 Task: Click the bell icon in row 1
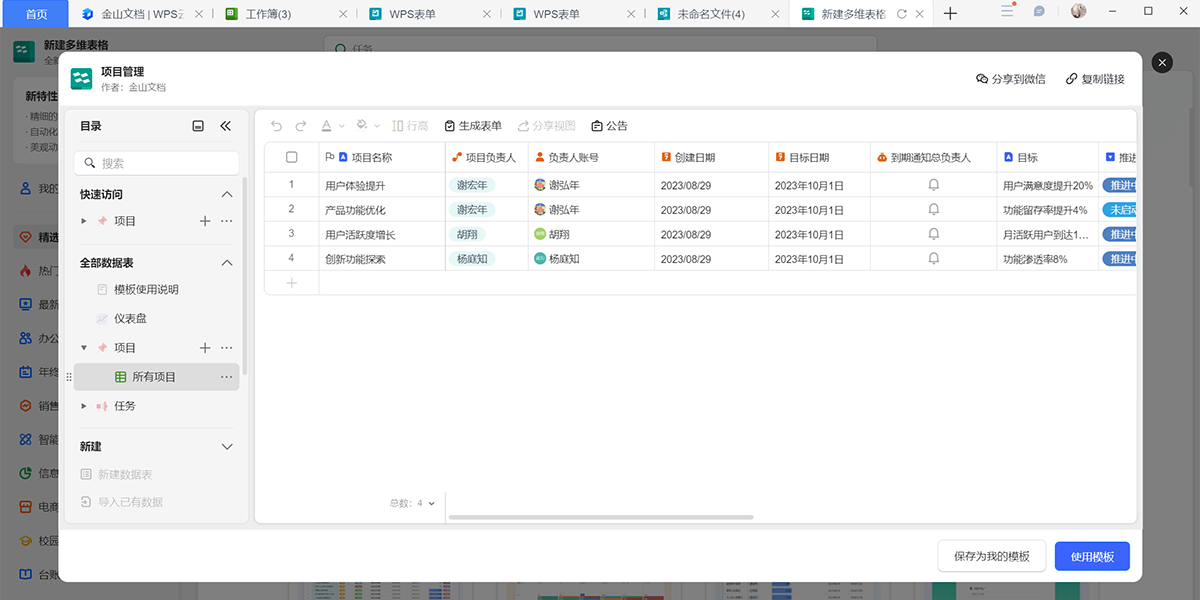[x=933, y=185]
